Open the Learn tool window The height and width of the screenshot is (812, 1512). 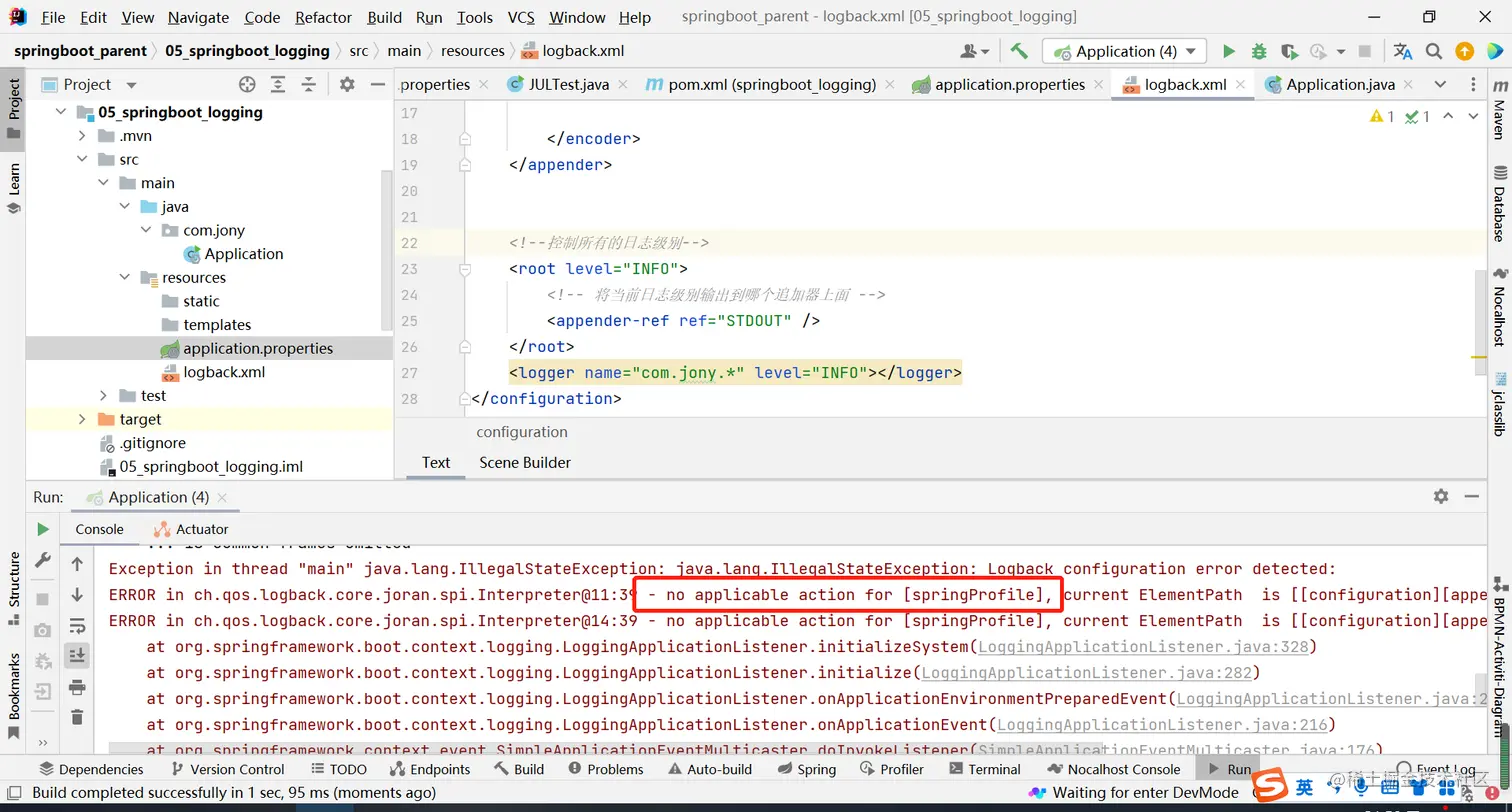[x=14, y=189]
